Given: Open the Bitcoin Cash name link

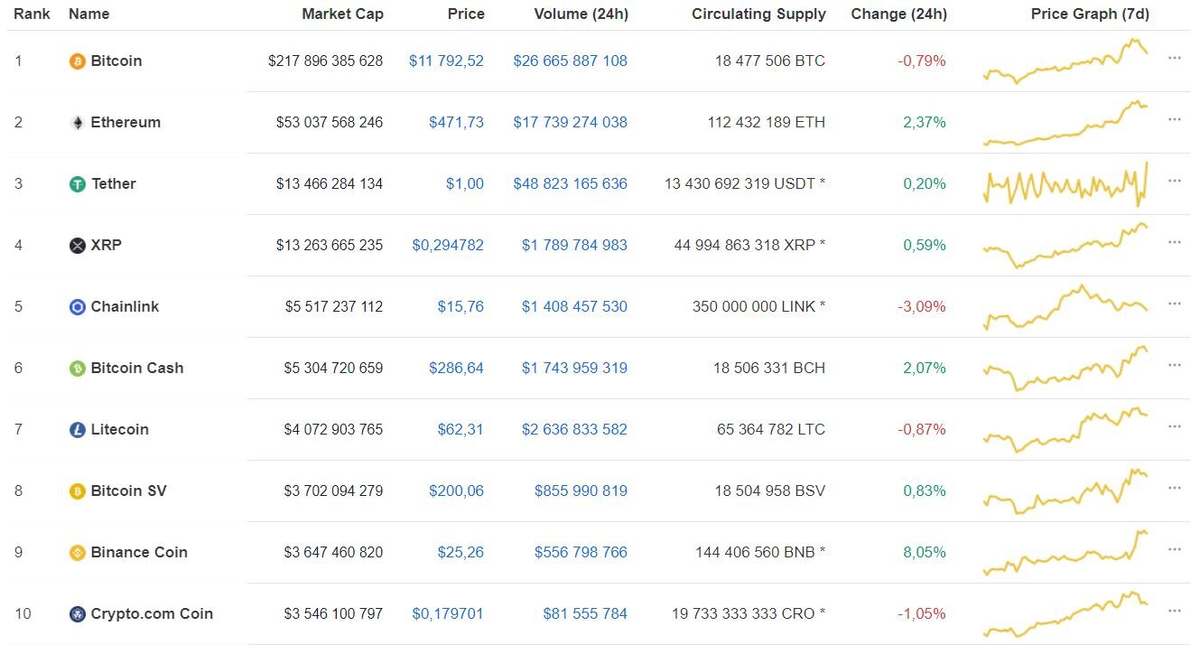Looking at the screenshot, I should click(x=137, y=368).
